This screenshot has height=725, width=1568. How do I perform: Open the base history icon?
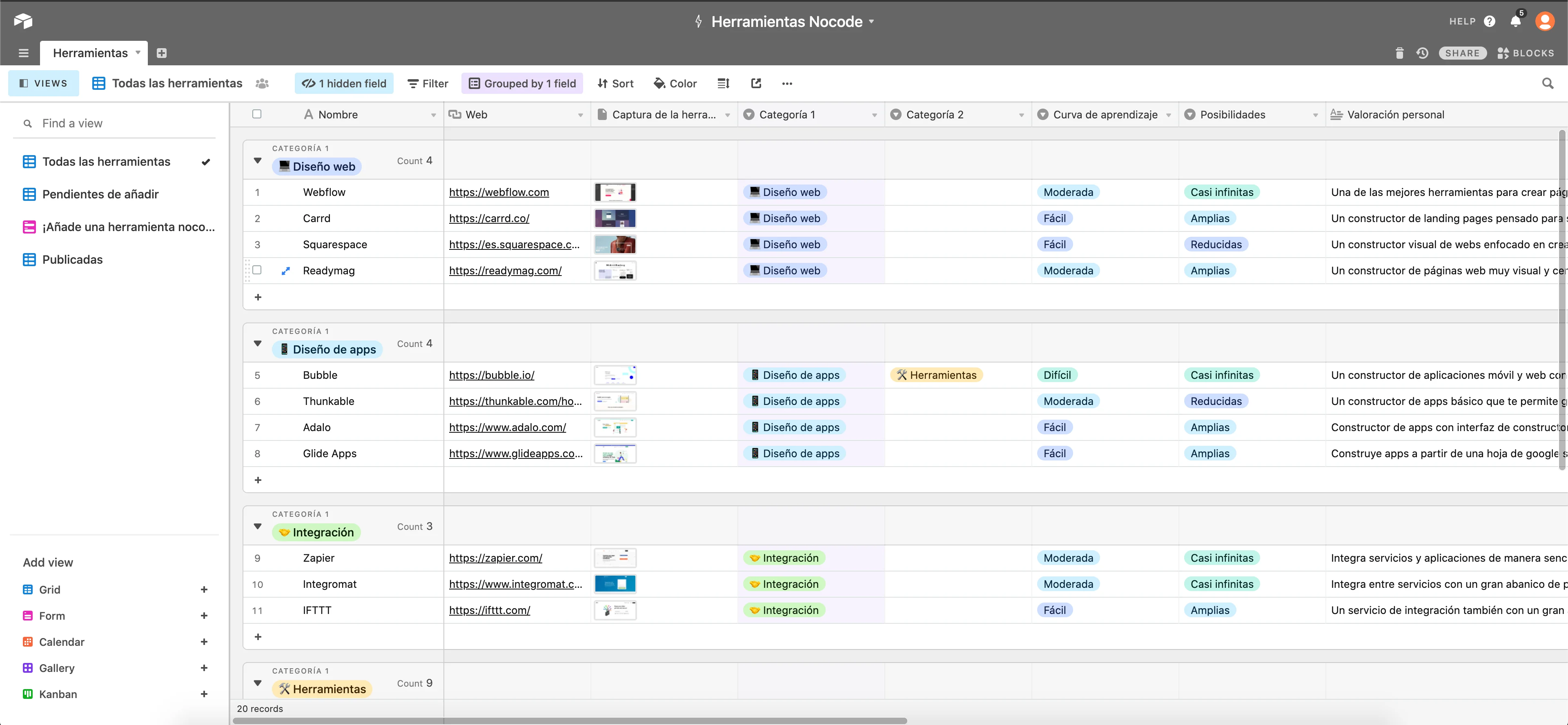(1422, 53)
